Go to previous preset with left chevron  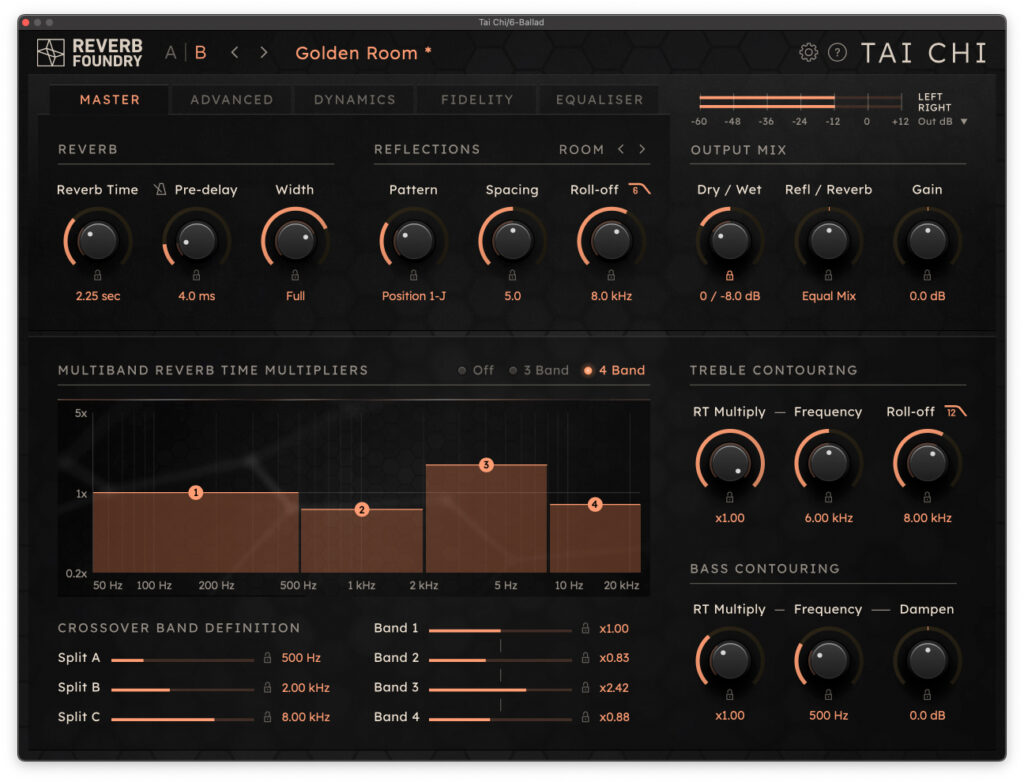pos(234,52)
